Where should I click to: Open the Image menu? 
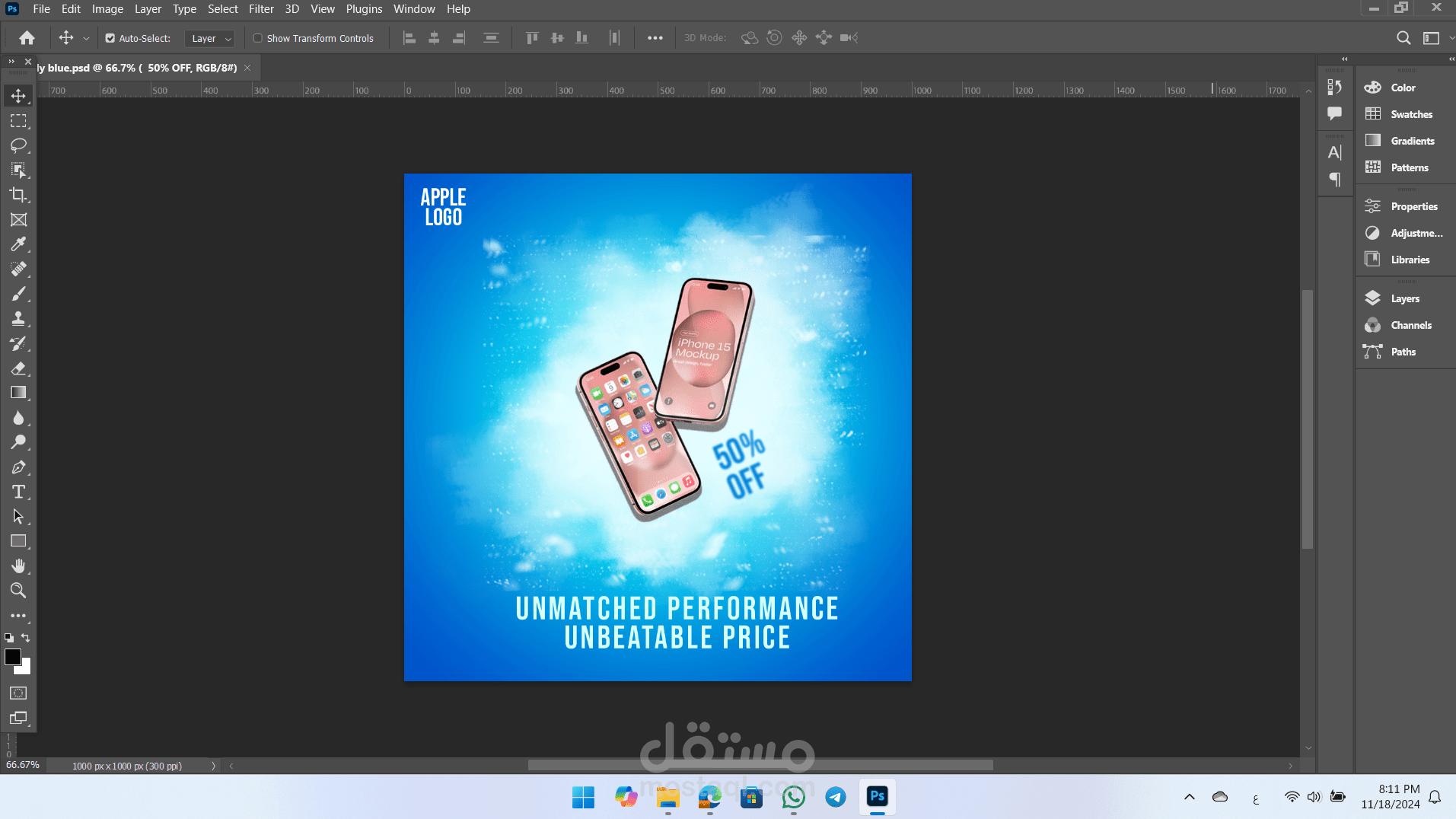(x=107, y=9)
